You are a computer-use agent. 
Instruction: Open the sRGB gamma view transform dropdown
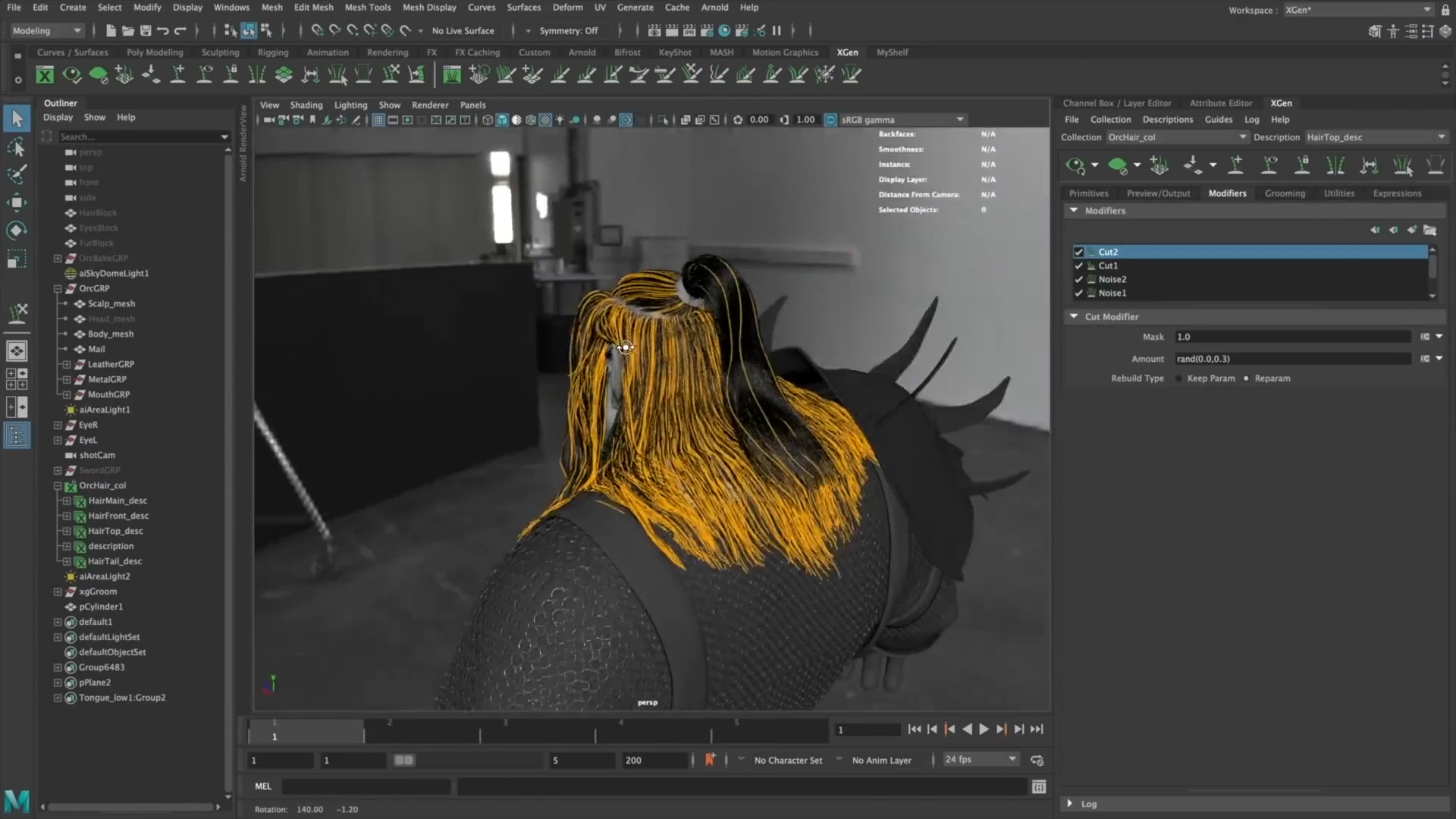pyautogui.click(x=902, y=120)
